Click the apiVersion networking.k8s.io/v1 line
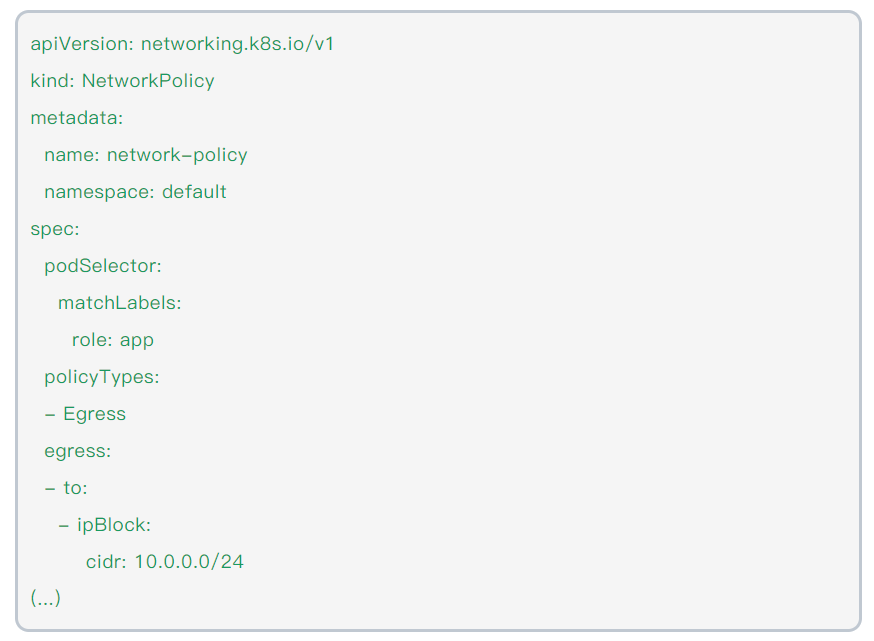 182,43
